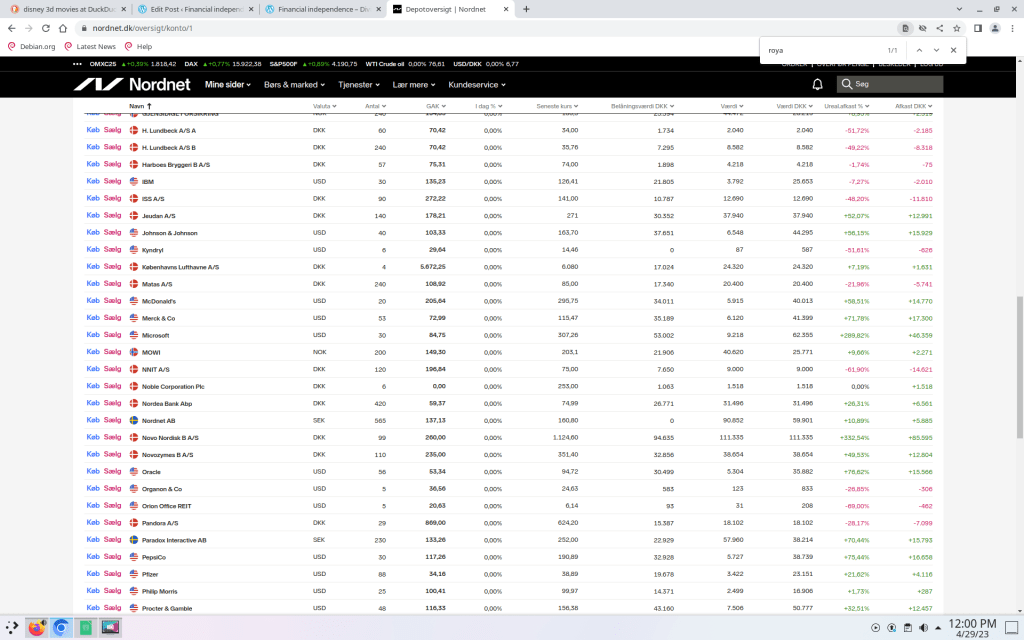Expand the Mine sider dropdown
The height and width of the screenshot is (640, 1024).
tap(229, 85)
